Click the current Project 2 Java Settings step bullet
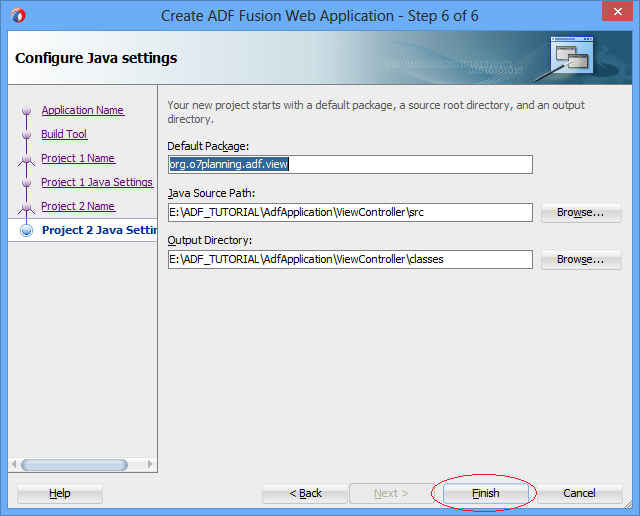This screenshot has width=640, height=516. 27,230
